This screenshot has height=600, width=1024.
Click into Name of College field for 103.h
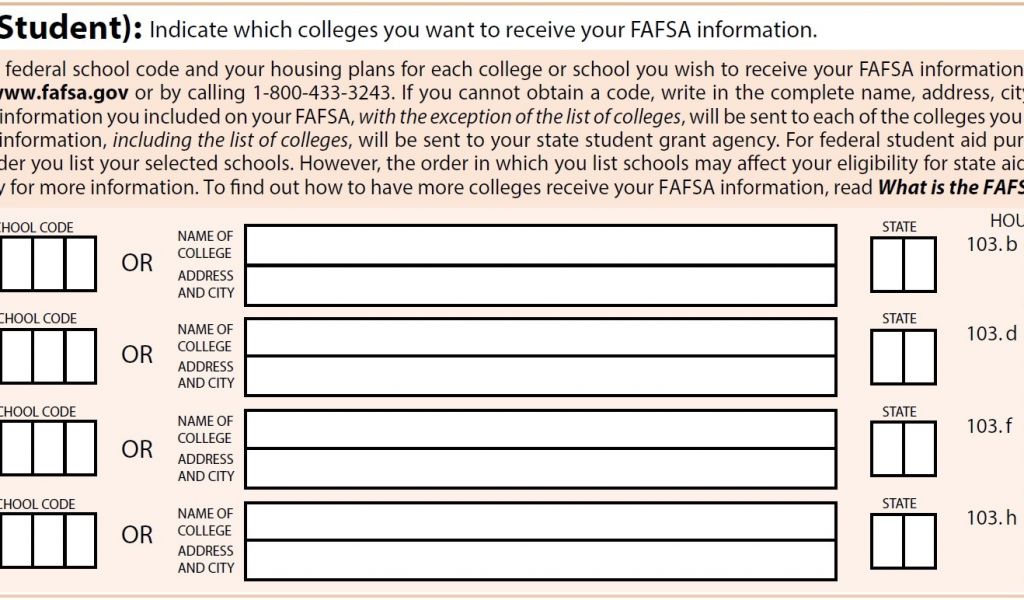pyautogui.click(x=540, y=521)
